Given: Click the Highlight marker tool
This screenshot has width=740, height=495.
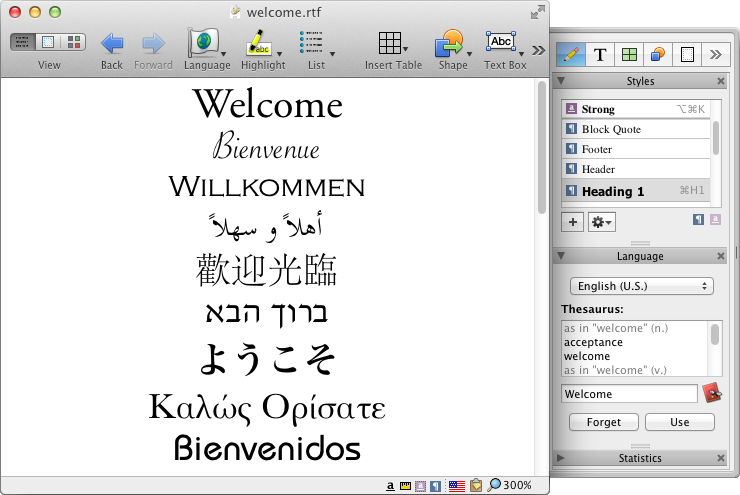Looking at the screenshot, I should (x=260, y=43).
